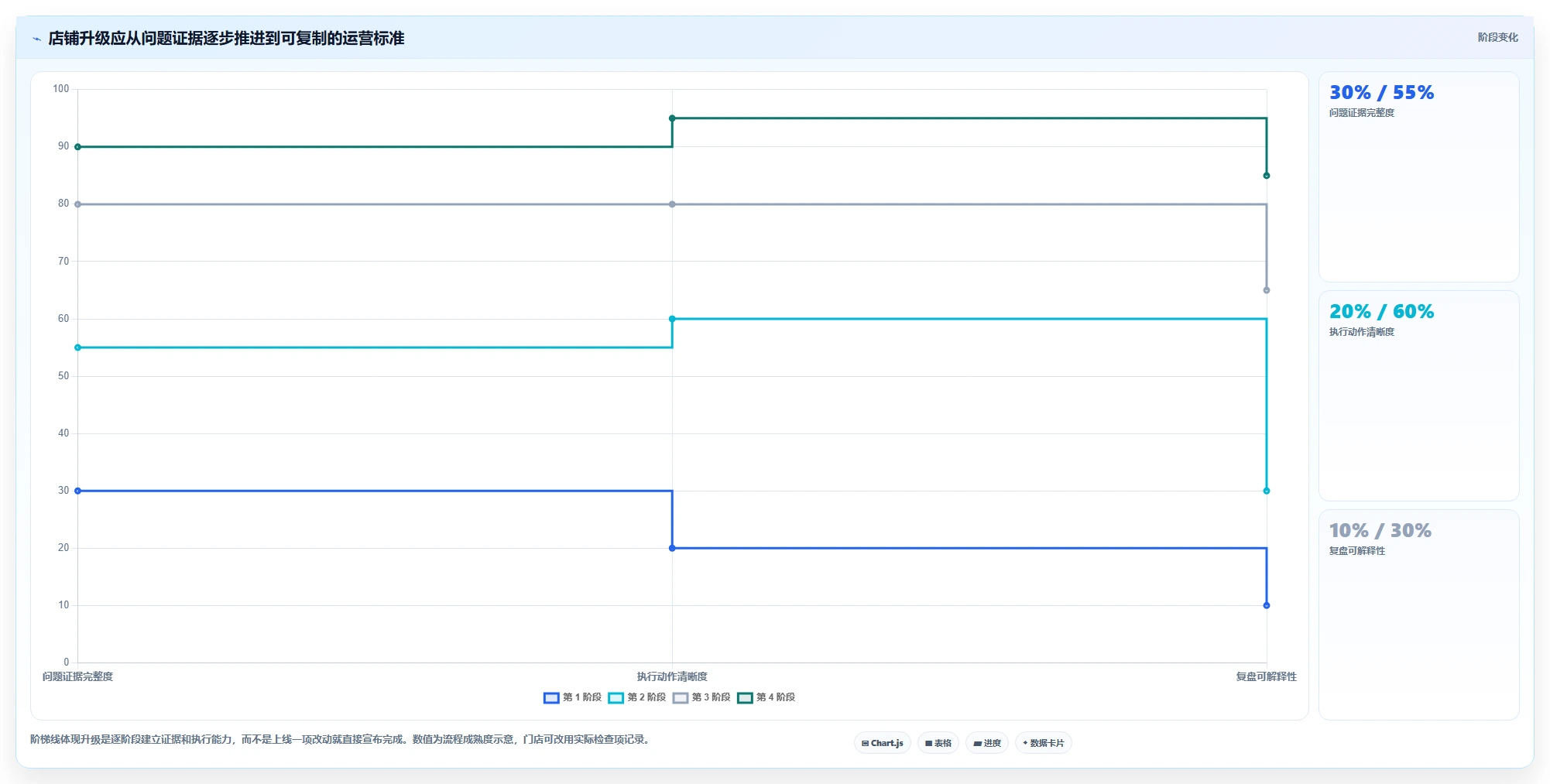Click the 复盘可解释性 x-axis label
This screenshot has width=1550, height=784.
[1266, 676]
